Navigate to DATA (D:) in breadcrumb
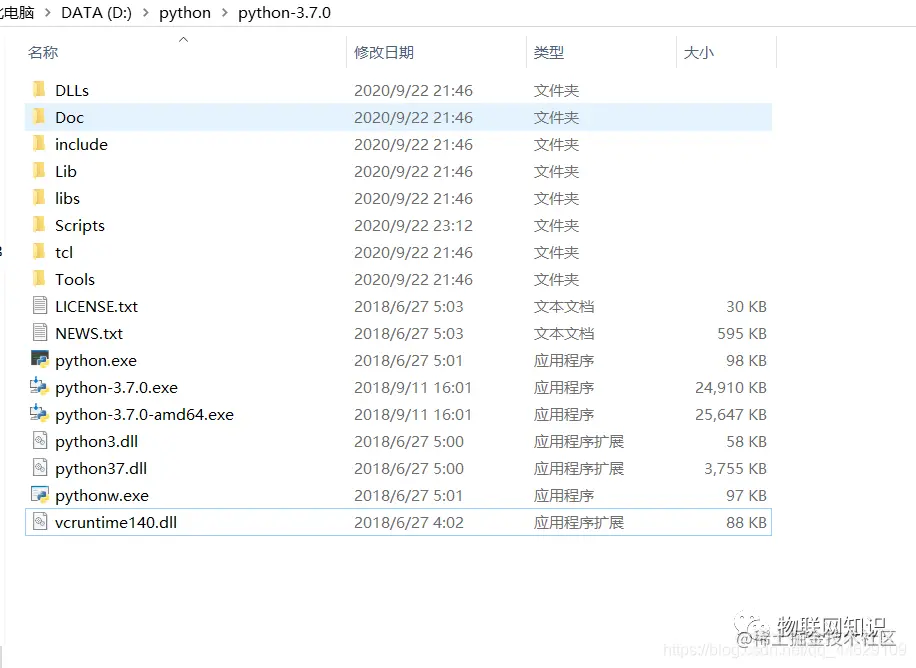The image size is (916, 668). 96,13
